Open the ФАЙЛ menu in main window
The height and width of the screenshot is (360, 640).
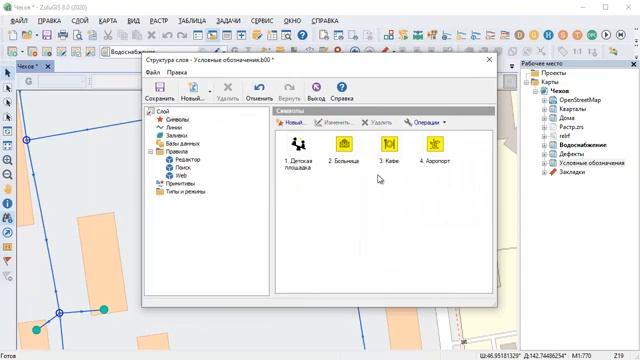pos(19,21)
